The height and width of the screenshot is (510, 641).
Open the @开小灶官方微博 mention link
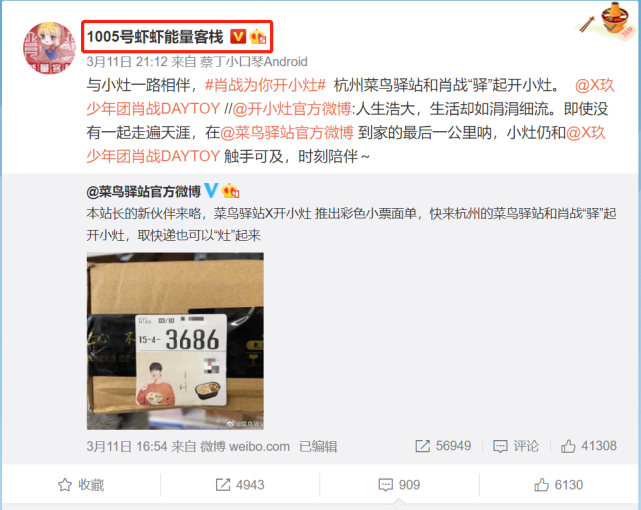(x=292, y=109)
